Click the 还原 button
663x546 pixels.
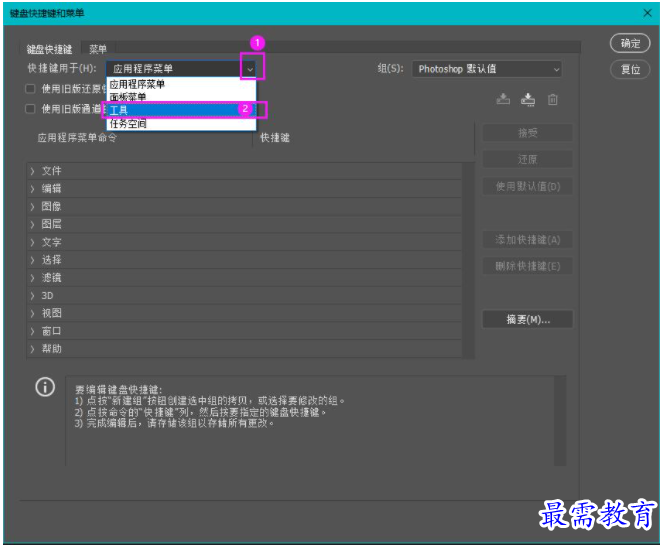[x=528, y=159]
